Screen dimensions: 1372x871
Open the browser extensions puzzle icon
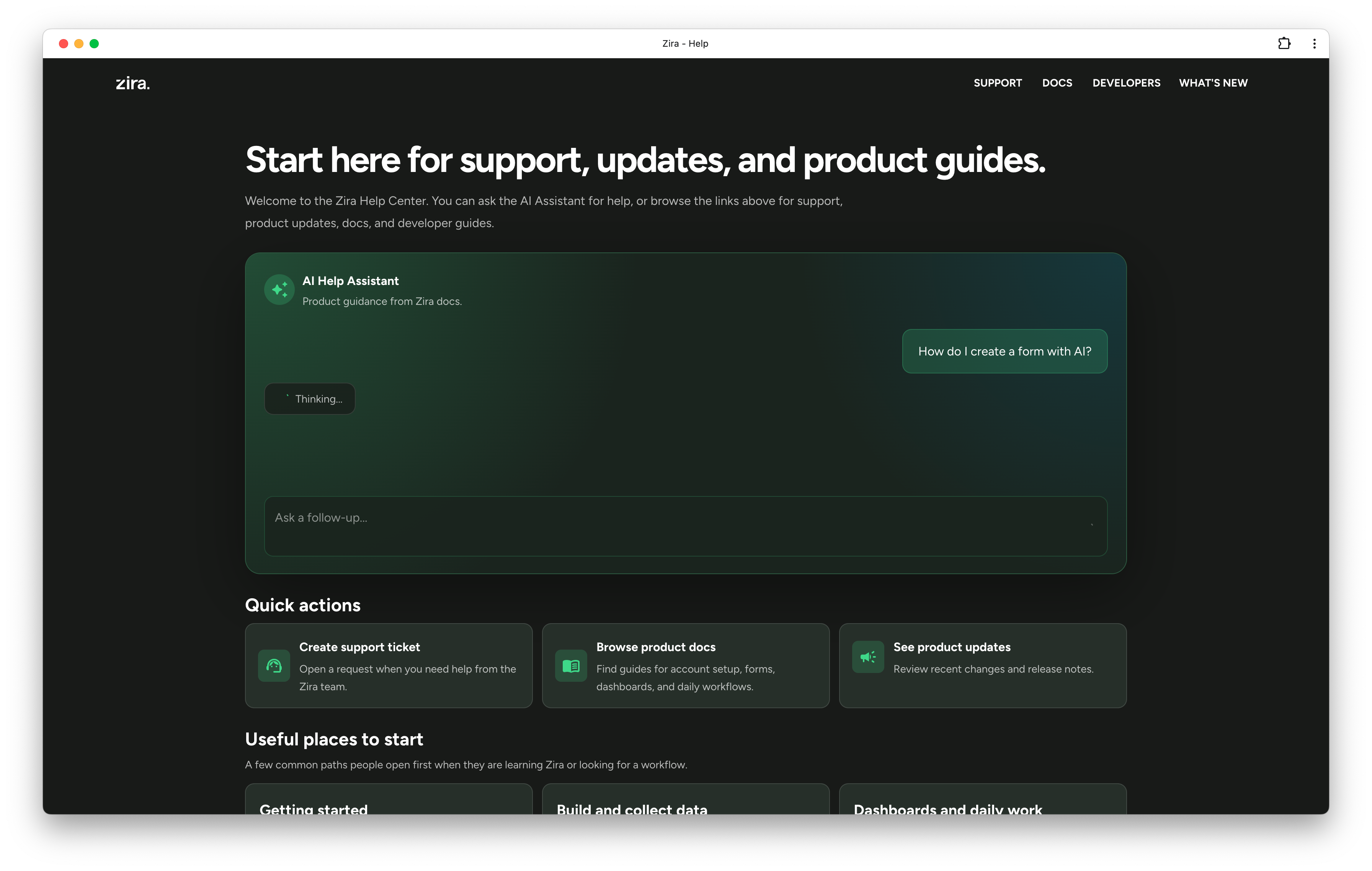1284,43
